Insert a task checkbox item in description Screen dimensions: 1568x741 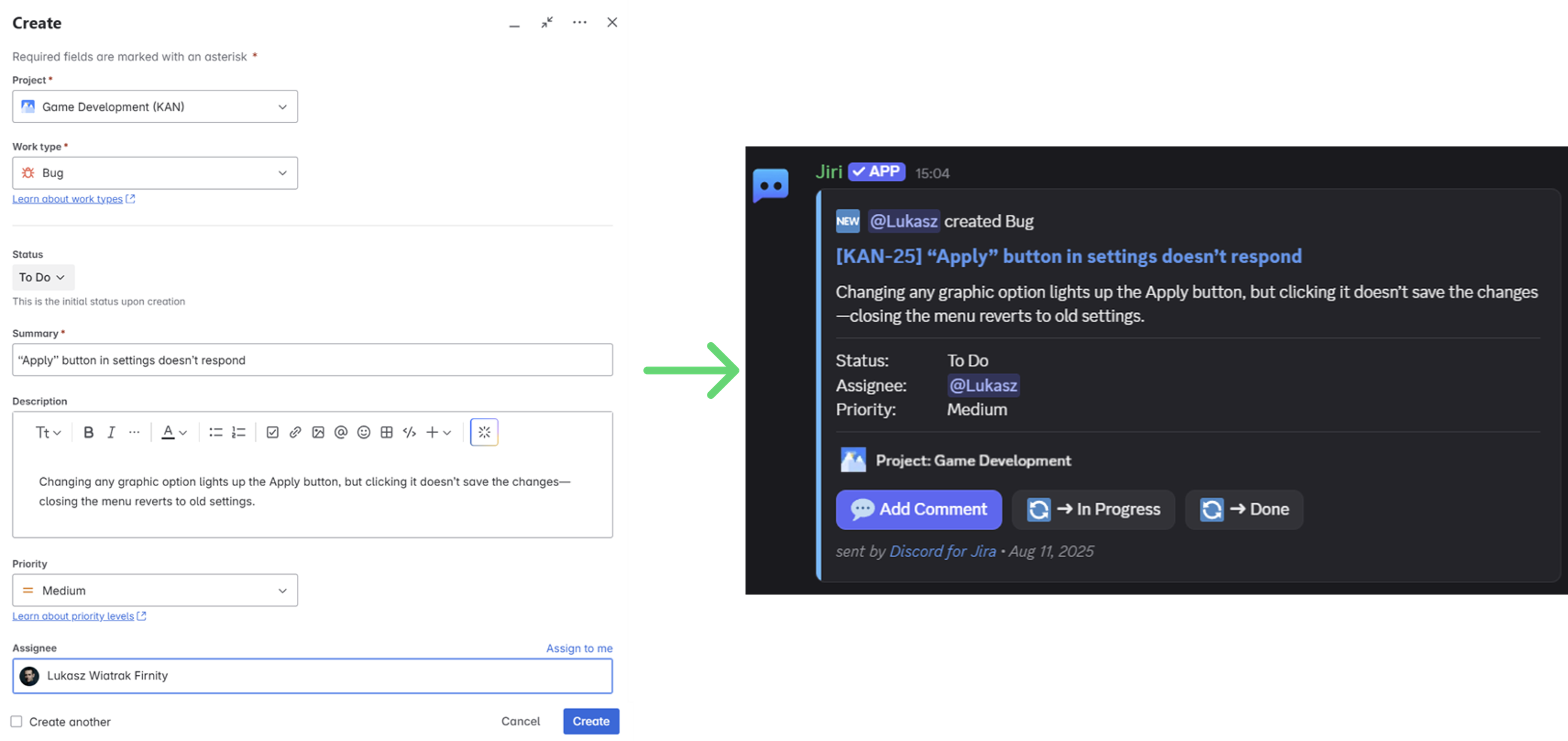click(x=272, y=433)
